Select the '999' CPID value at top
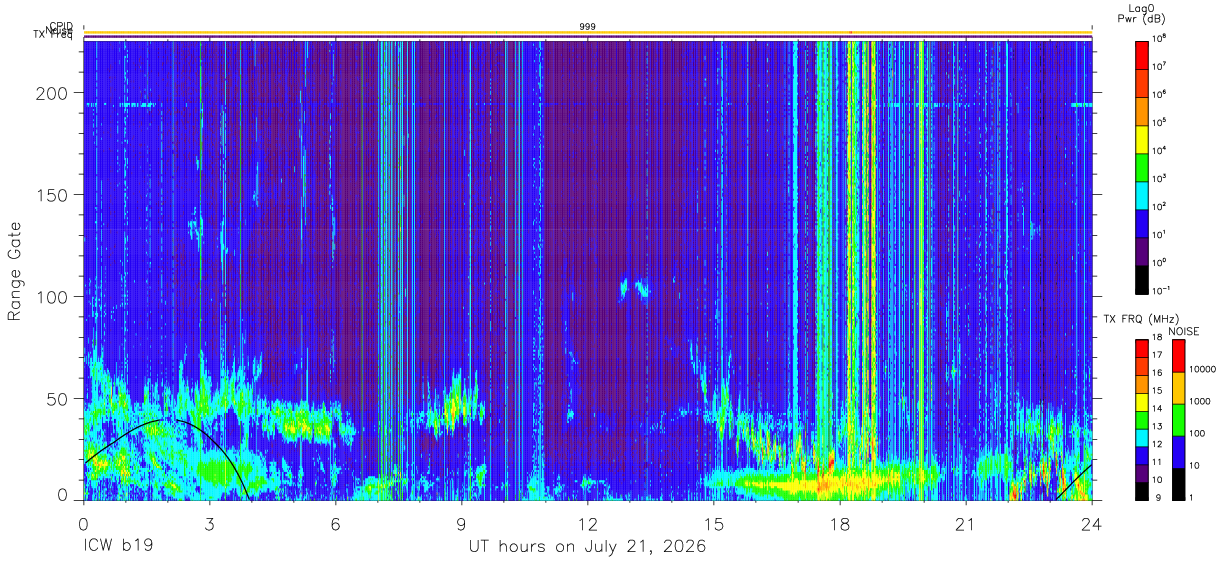This screenshot has width=1228, height=567. point(587,27)
